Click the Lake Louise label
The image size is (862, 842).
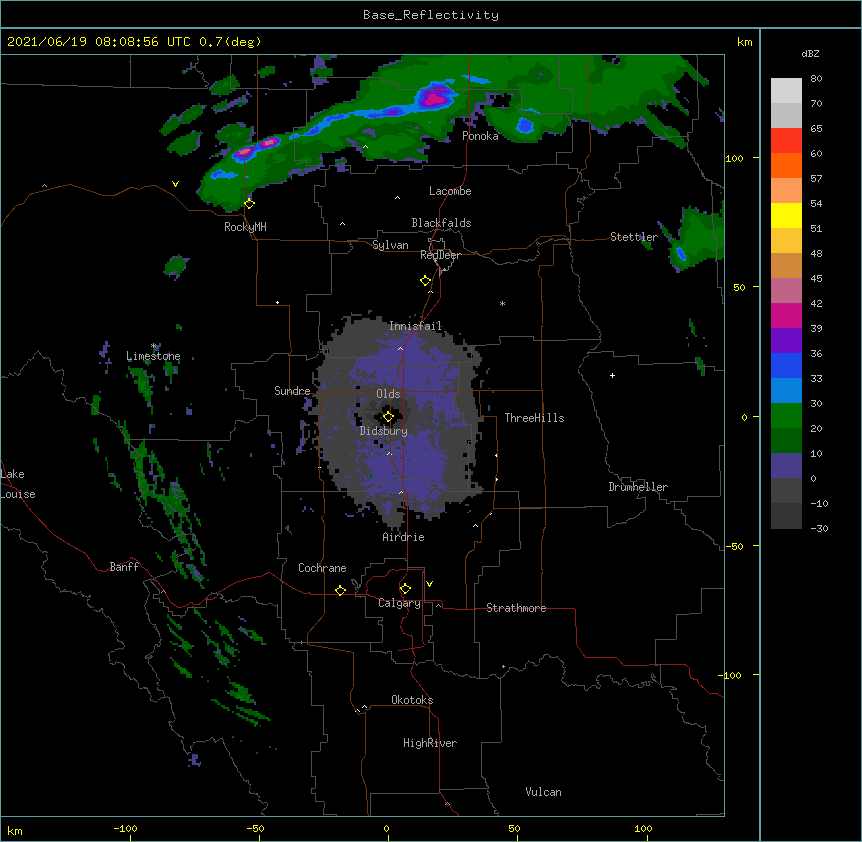click(x=17, y=484)
